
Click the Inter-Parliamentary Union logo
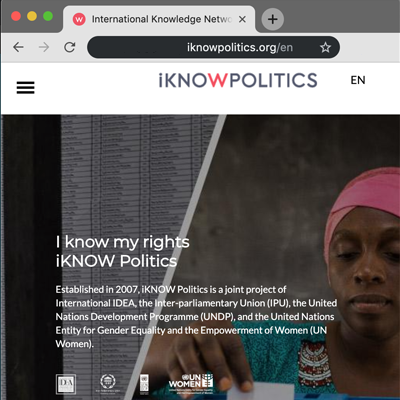(108, 384)
